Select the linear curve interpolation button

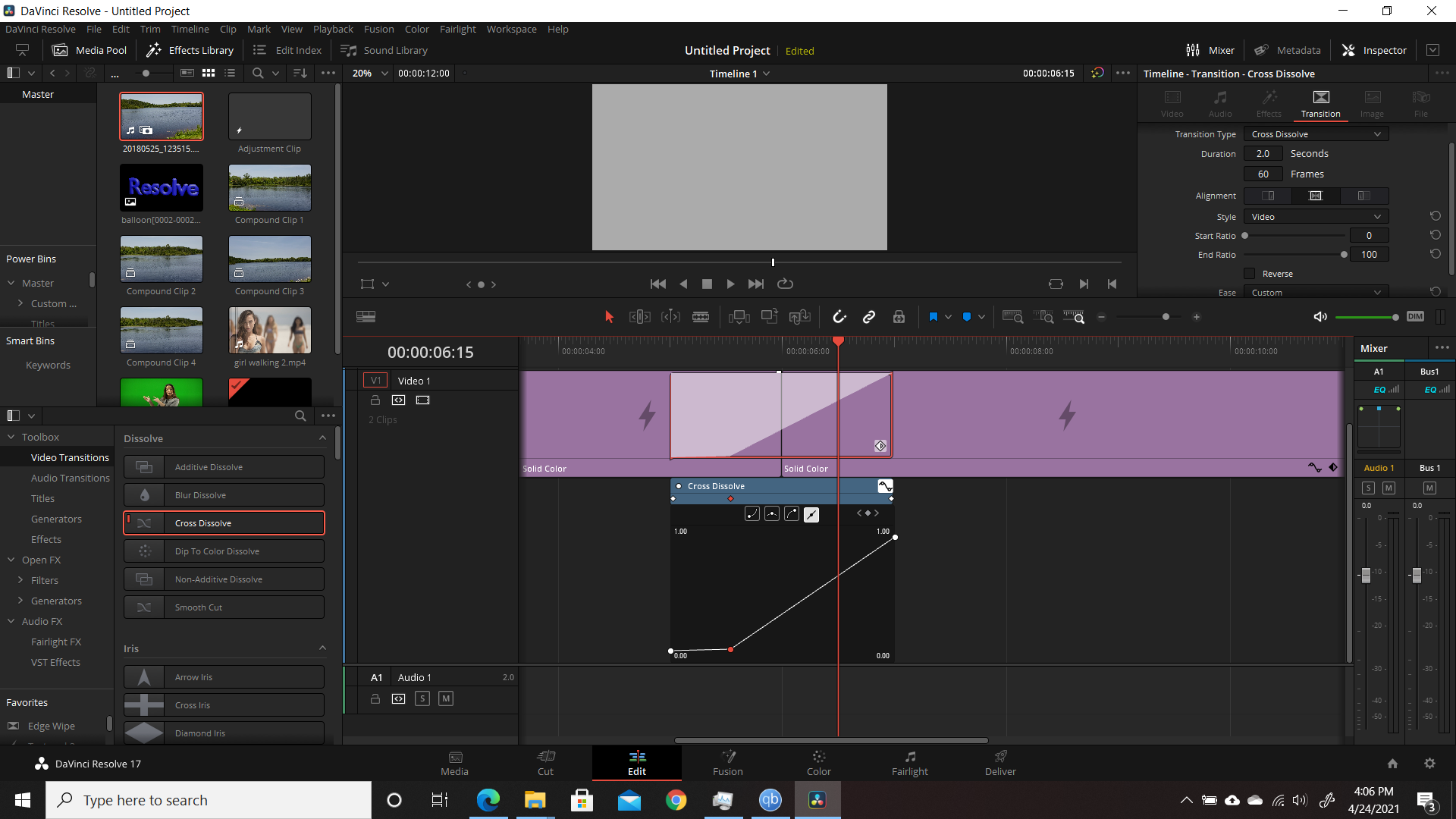point(811,514)
